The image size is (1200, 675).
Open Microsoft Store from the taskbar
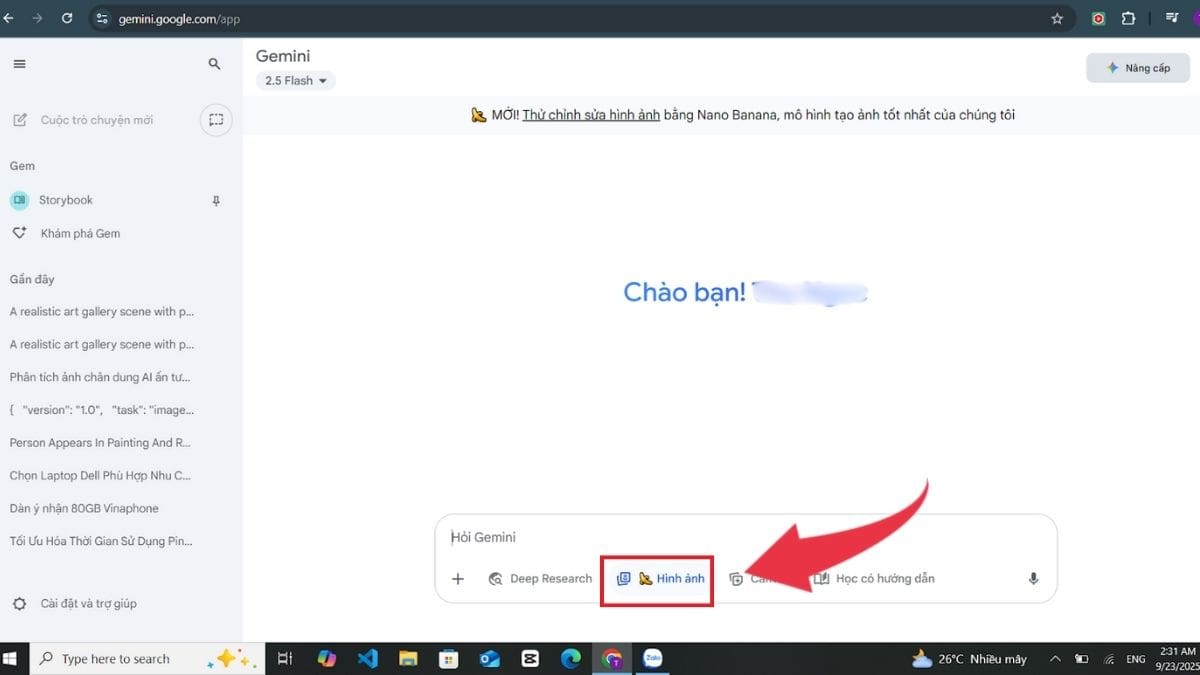pos(449,659)
